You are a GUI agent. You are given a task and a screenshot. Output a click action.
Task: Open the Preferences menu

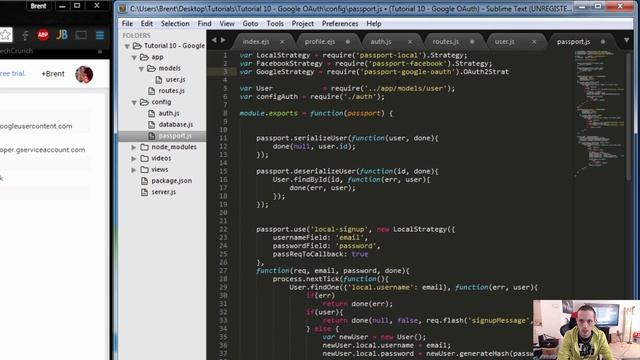coord(340,24)
